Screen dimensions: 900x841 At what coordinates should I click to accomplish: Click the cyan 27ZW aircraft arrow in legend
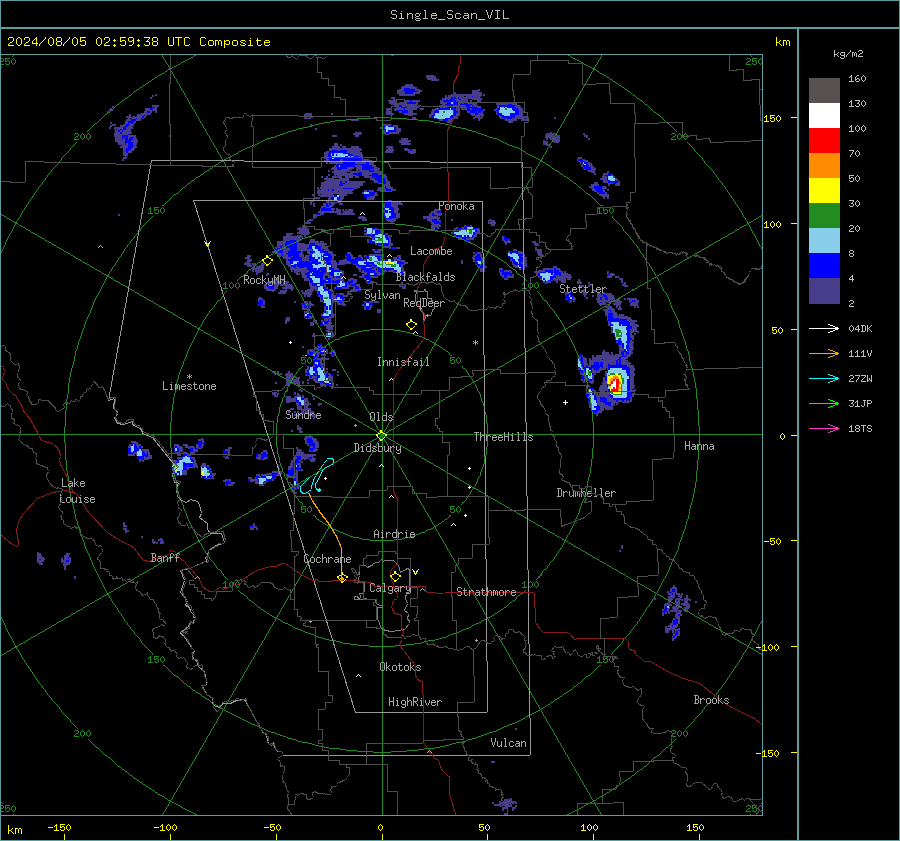(x=824, y=378)
